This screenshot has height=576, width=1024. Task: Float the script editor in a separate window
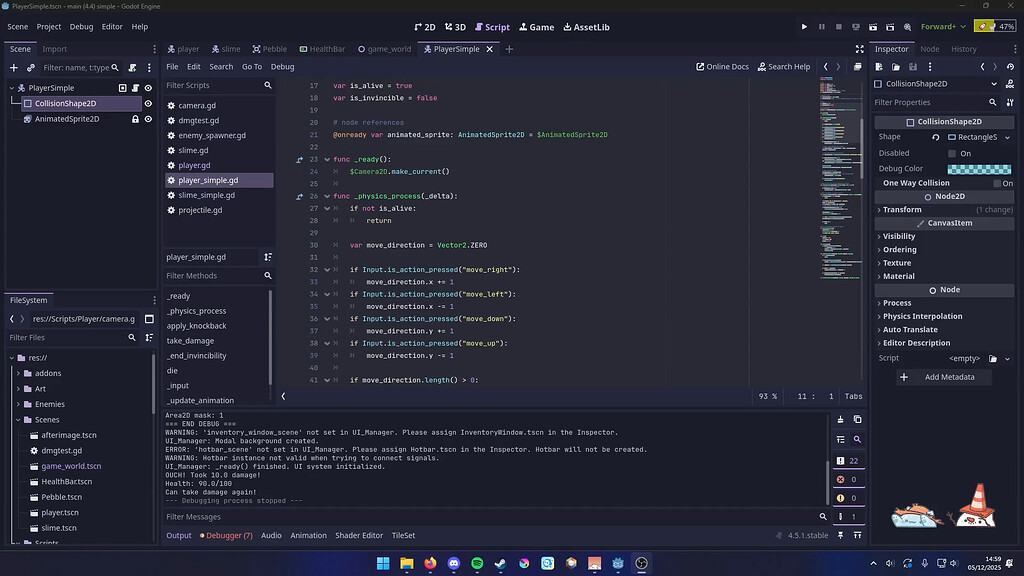(857, 67)
